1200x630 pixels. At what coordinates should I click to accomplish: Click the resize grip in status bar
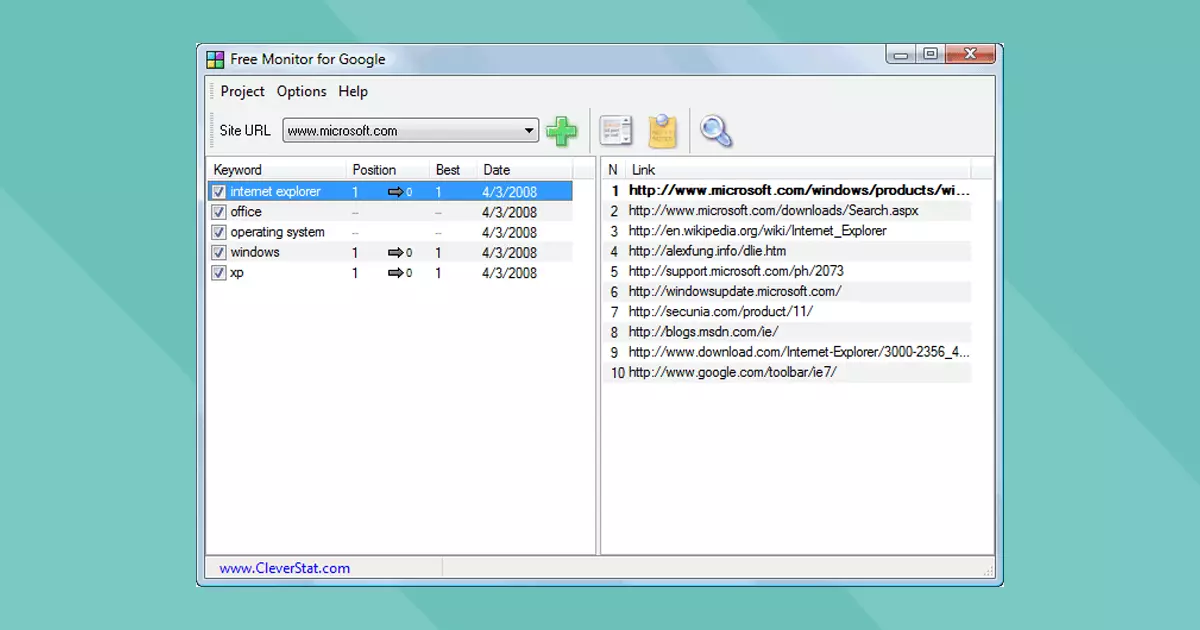tap(988, 571)
